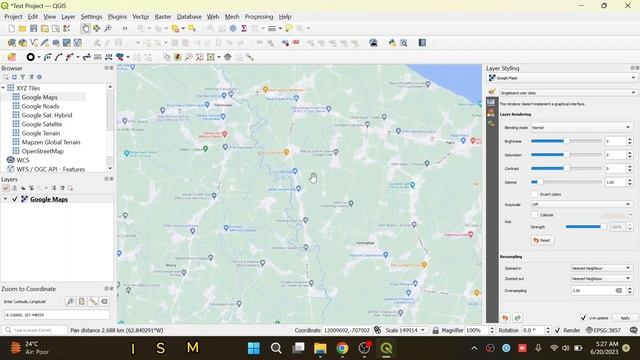Screen dimensions: 640x360
Task: Open the Grayscale Off dropdown
Action: pos(581,204)
